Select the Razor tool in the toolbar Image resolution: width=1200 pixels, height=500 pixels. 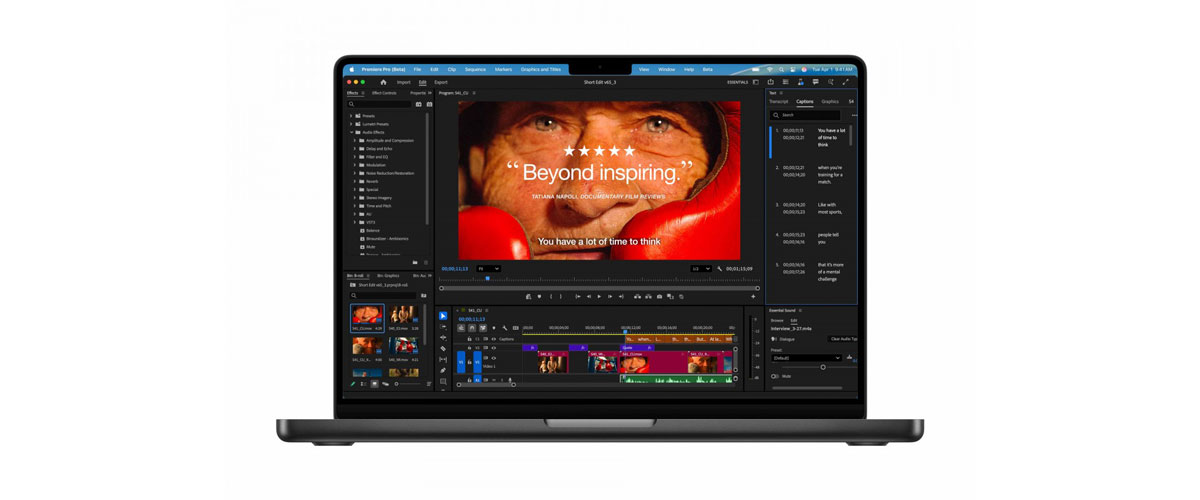(443, 348)
